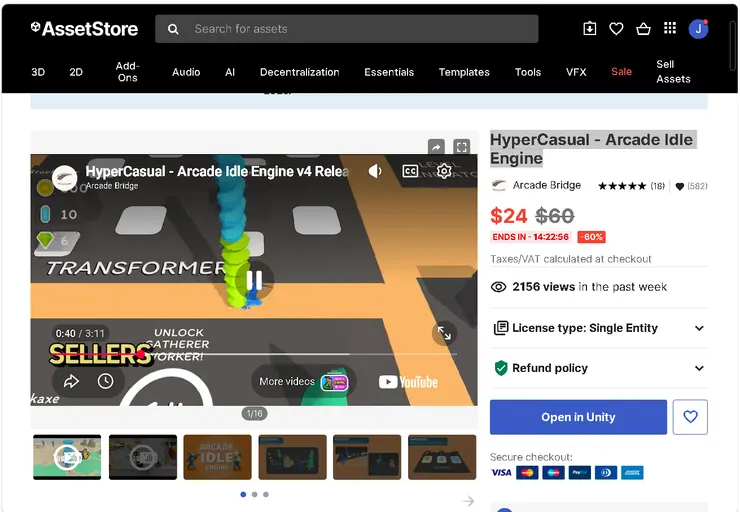Open the video settings gear
The image size is (740, 512).
(x=444, y=171)
